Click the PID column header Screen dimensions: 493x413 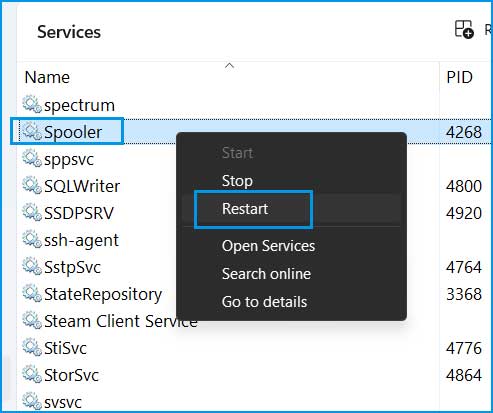[x=459, y=77]
